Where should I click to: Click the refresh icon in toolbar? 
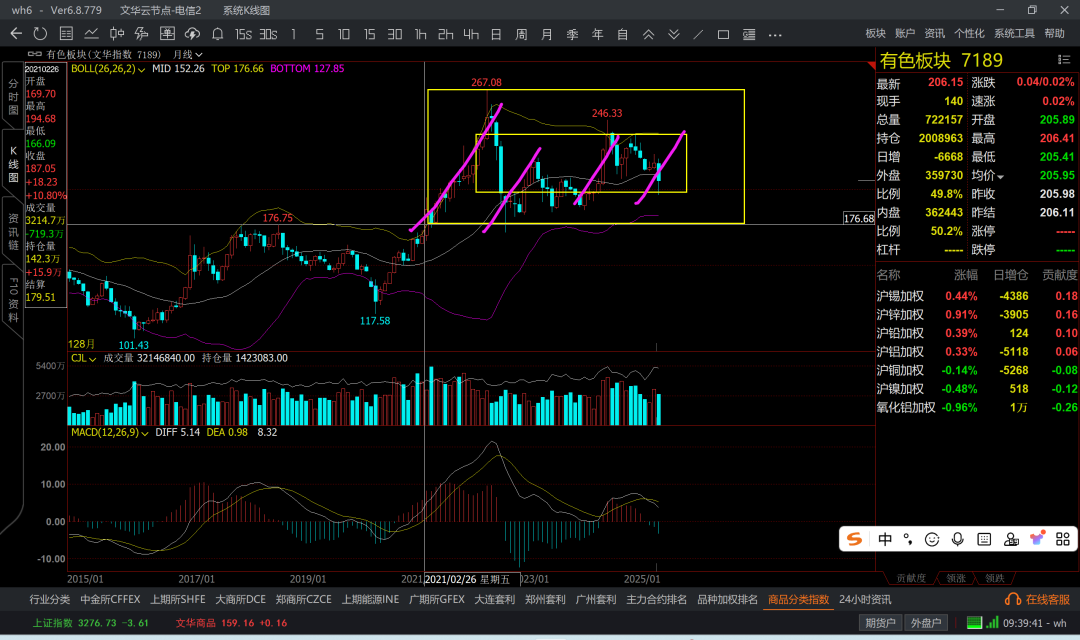(x=40, y=34)
